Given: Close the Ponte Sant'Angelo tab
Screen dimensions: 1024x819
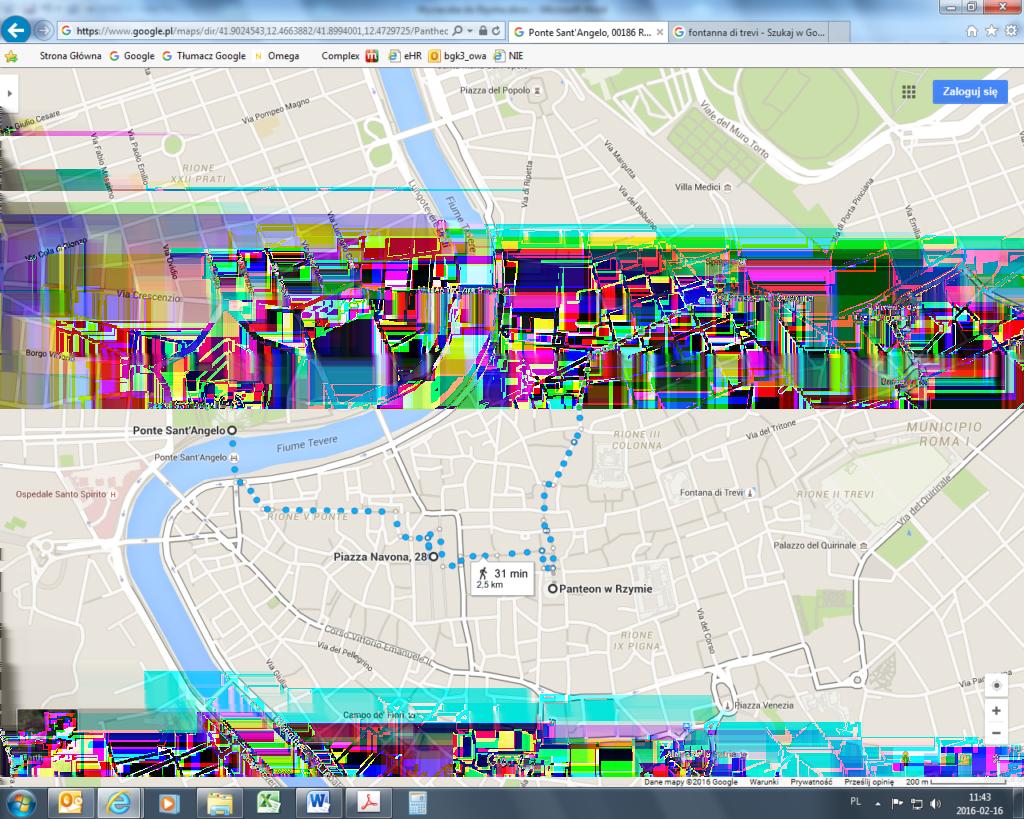Looking at the screenshot, I should [660, 32].
